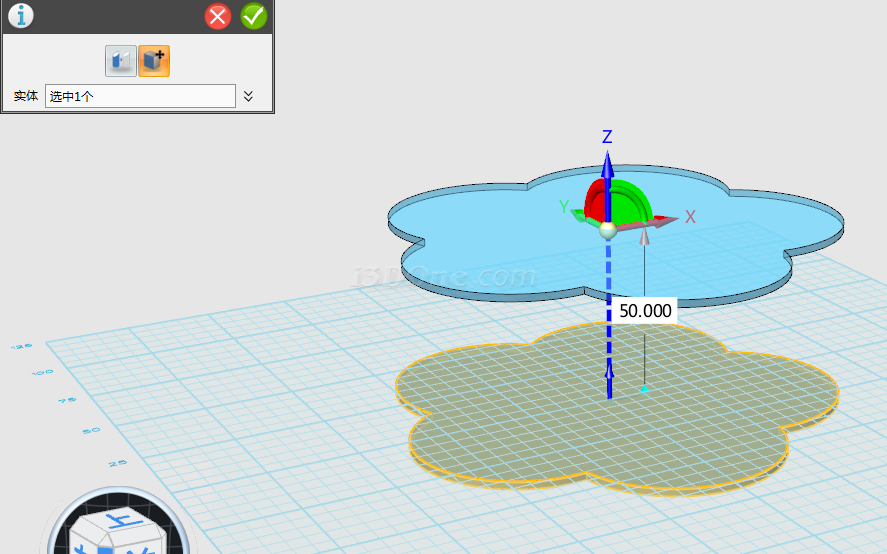Click the red rotation arc handle

[x=594, y=198]
